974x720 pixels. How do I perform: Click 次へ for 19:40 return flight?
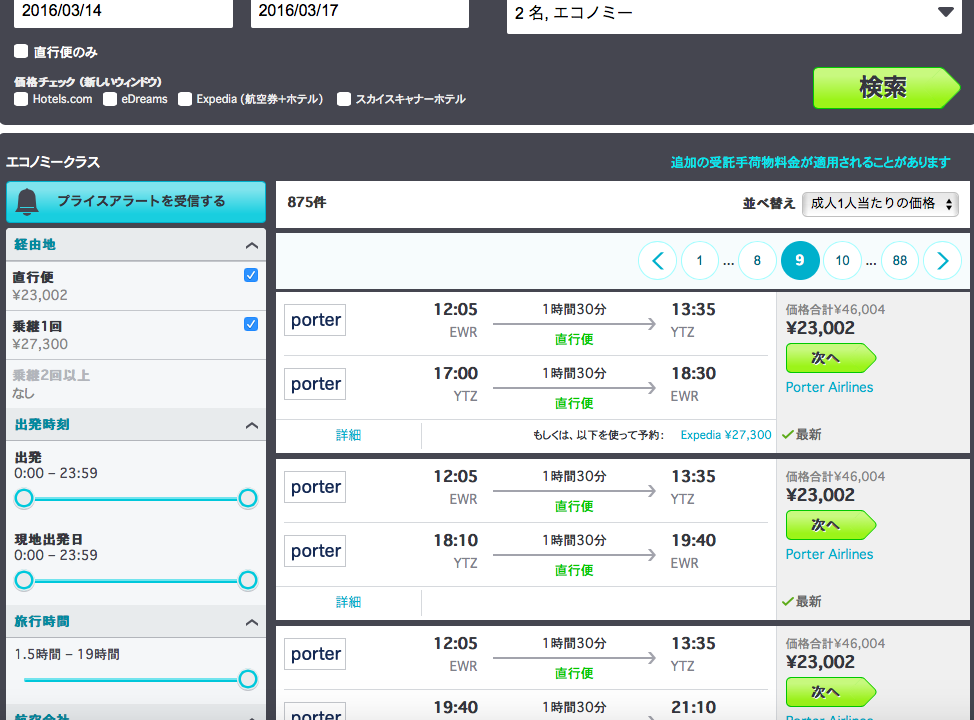point(831,692)
